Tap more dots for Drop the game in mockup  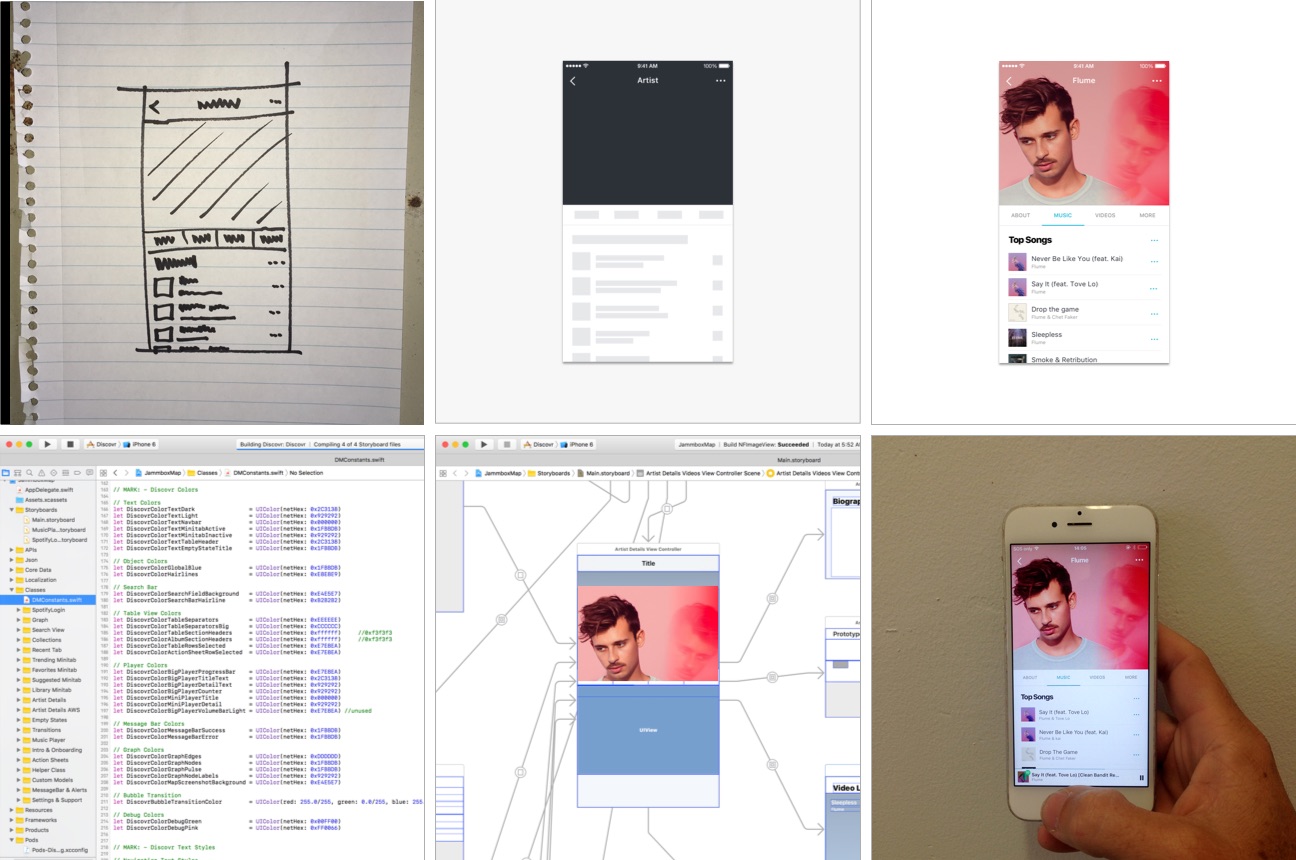[x=1154, y=313]
